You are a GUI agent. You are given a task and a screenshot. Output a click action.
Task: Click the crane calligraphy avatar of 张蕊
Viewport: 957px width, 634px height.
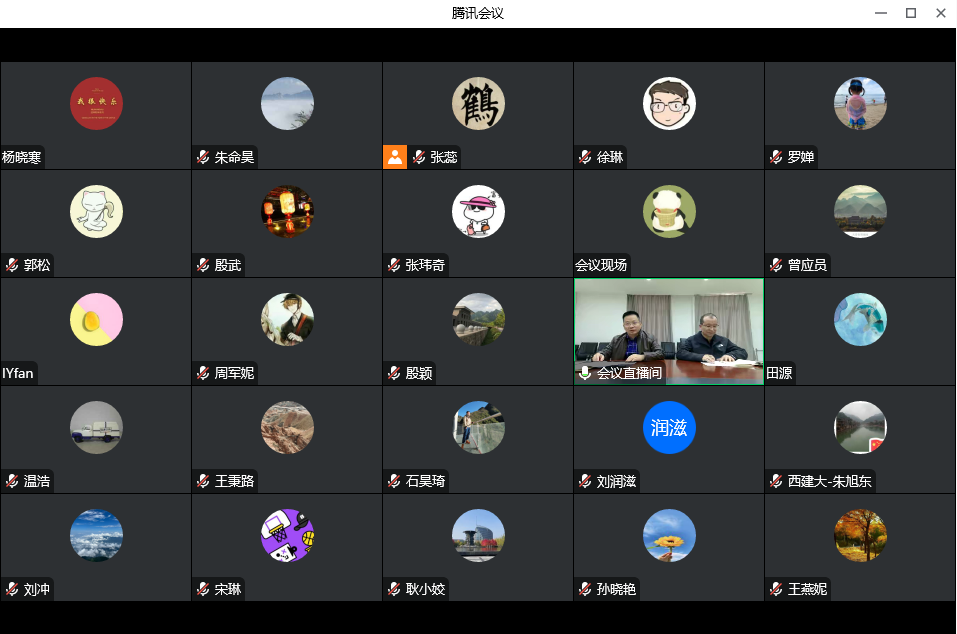478,104
